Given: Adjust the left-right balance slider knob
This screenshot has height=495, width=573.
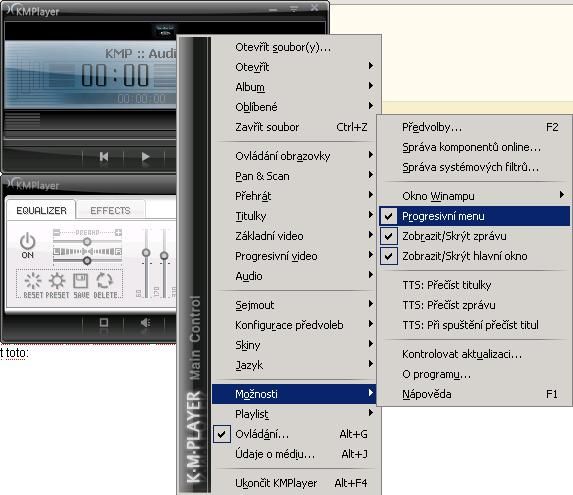Looking at the screenshot, I should (x=87, y=260).
